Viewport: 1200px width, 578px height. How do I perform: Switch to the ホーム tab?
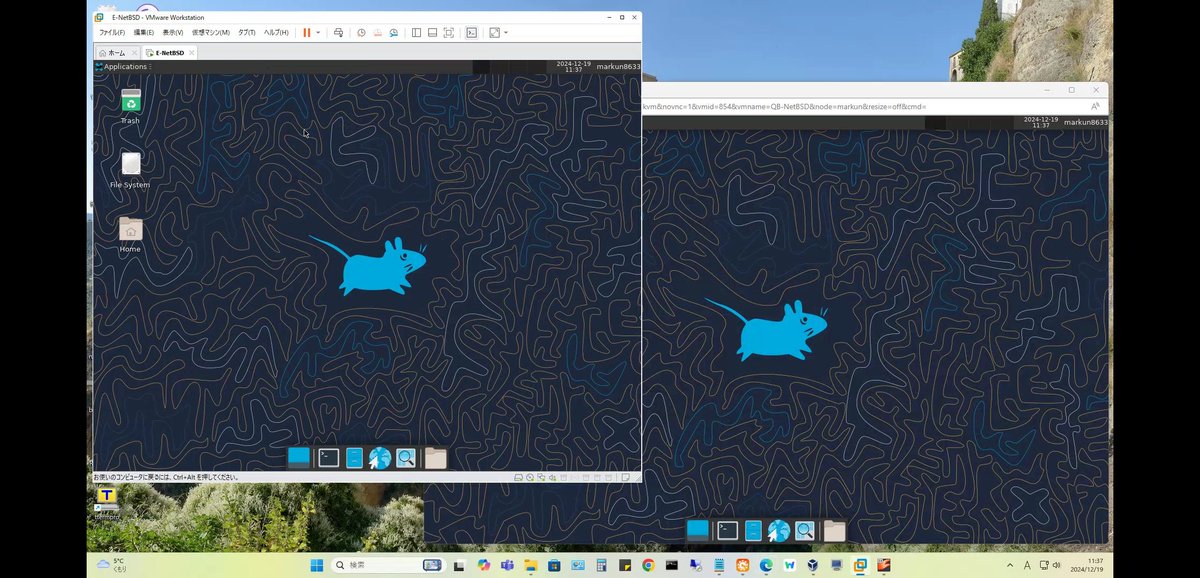111,52
